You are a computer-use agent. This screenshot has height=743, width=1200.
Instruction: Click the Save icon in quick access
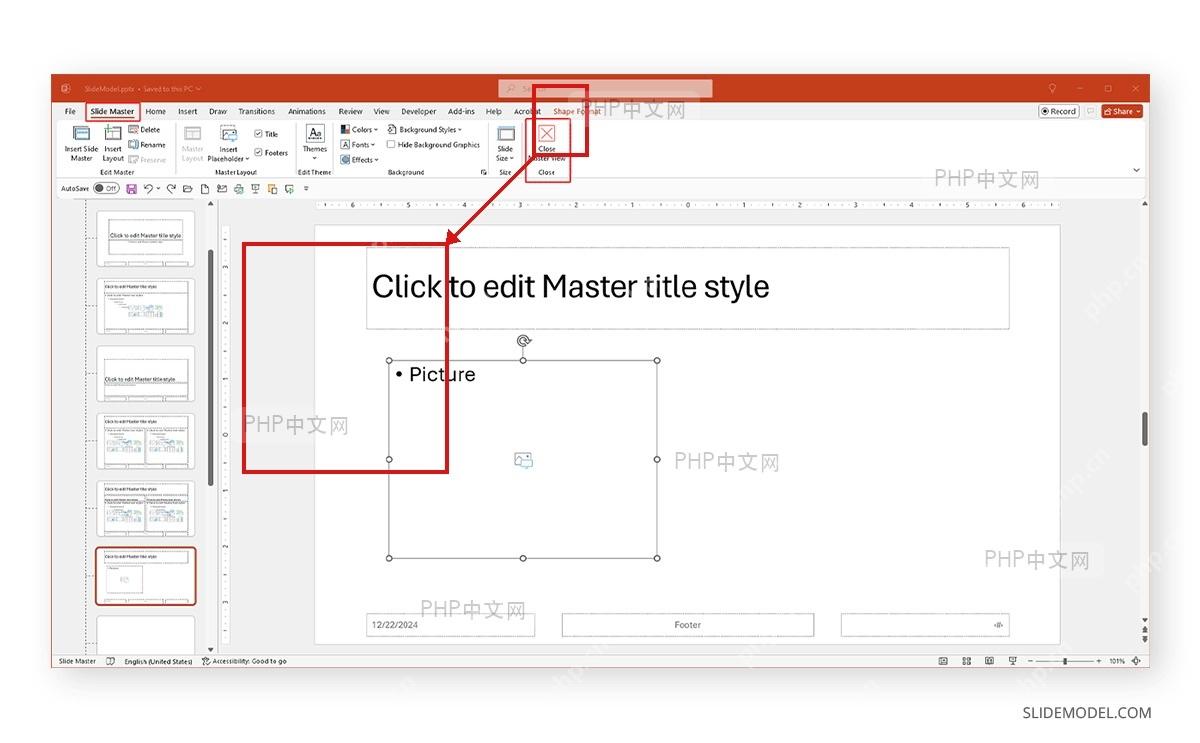[133, 188]
